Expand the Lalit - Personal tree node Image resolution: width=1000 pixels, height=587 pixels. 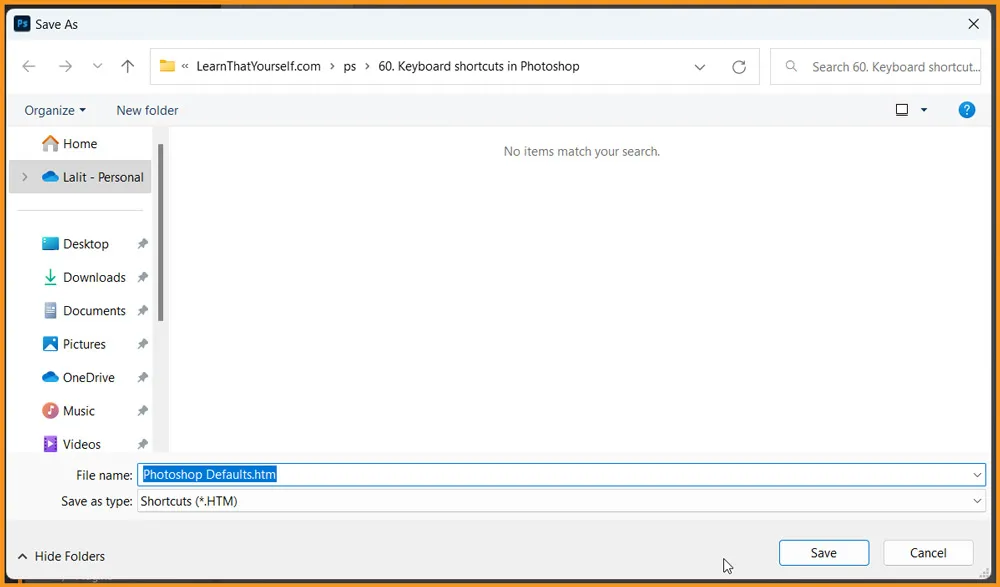(25, 177)
